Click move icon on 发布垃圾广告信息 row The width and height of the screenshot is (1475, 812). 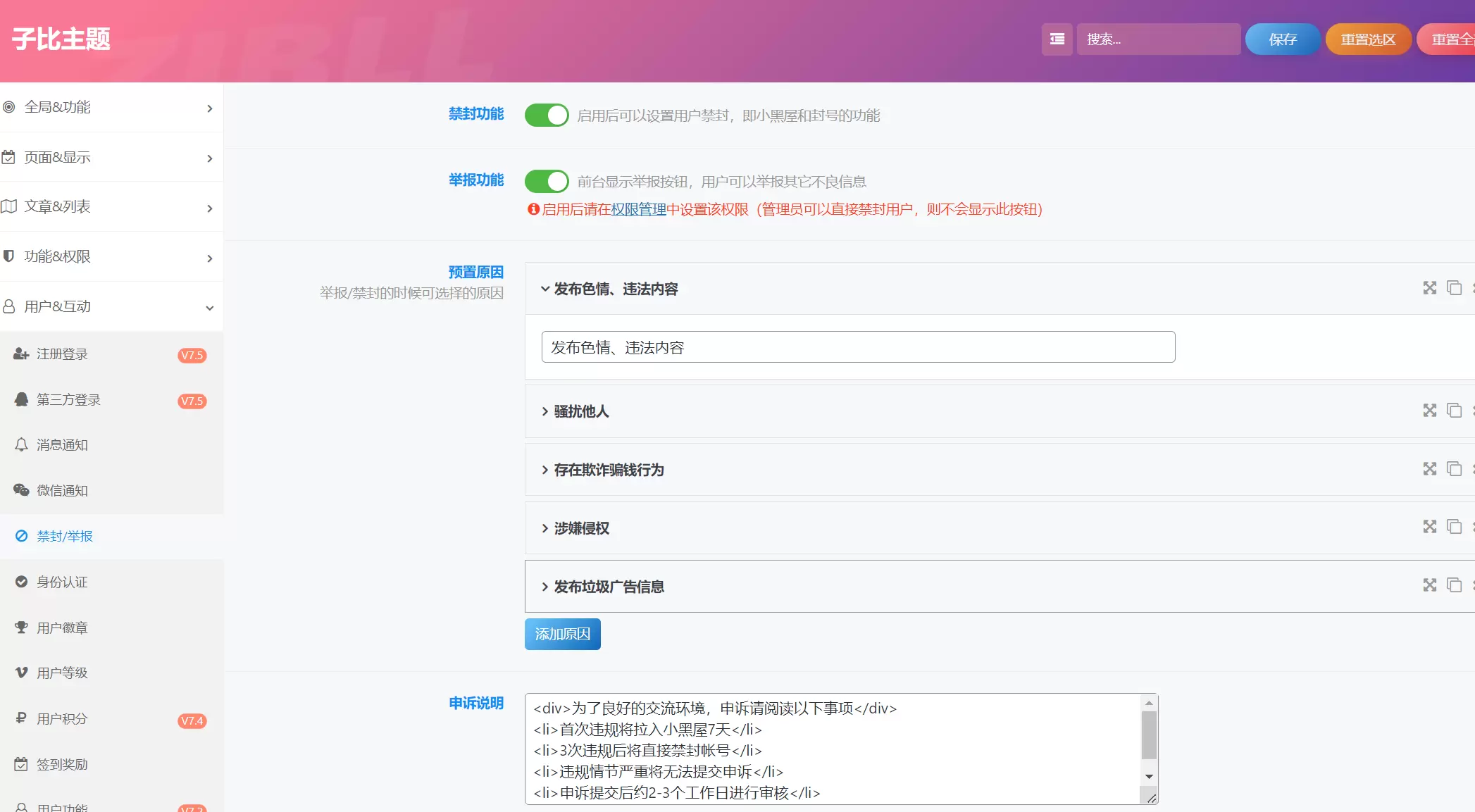point(1429,585)
